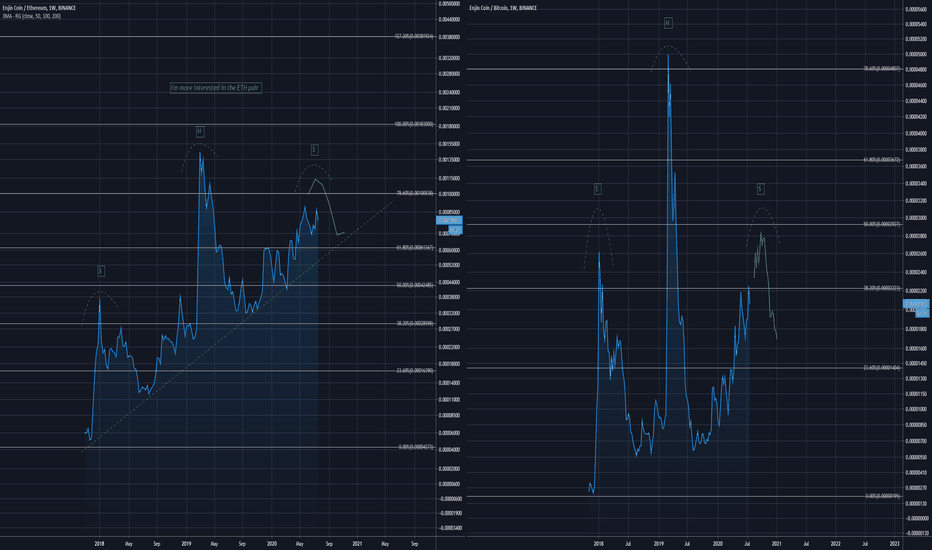
Task: Click the 2018 label on the Ethereum time axis
Action: tap(99, 543)
